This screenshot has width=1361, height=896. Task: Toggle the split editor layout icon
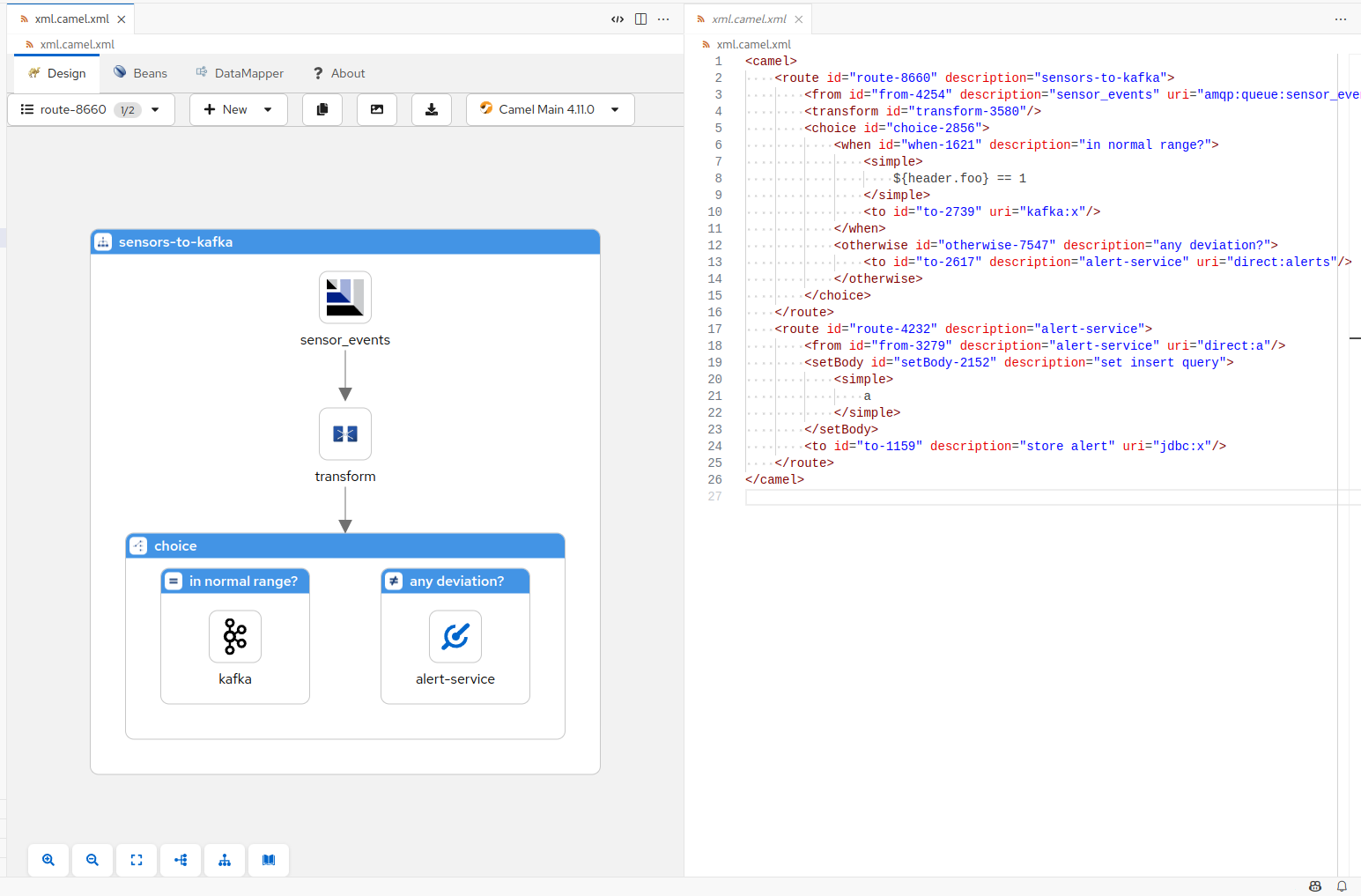[640, 19]
